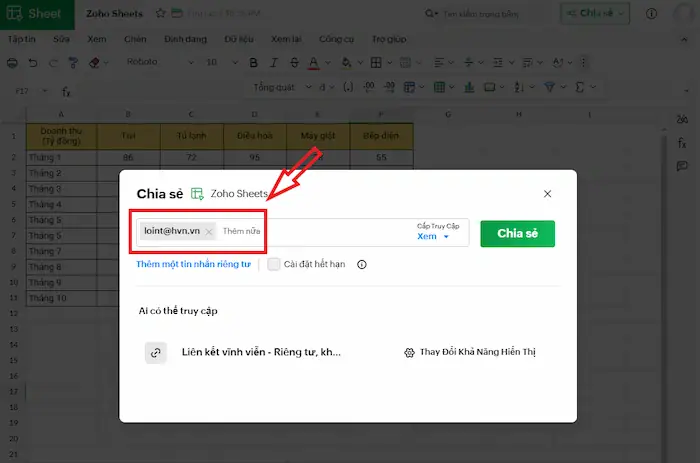Select the Doanh thu header cell
Image resolution: width=700 pixels, height=463 pixels.
[62, 136]
